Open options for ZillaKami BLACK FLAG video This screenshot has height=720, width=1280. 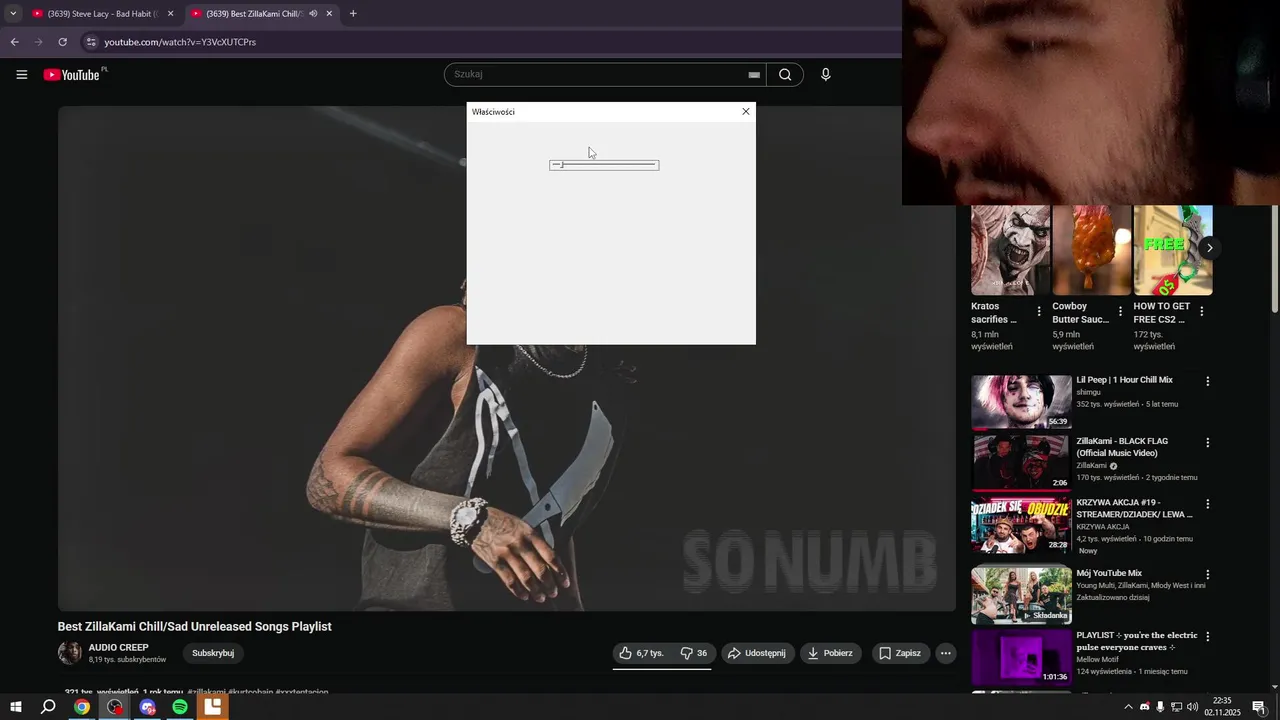[1207, 442]
